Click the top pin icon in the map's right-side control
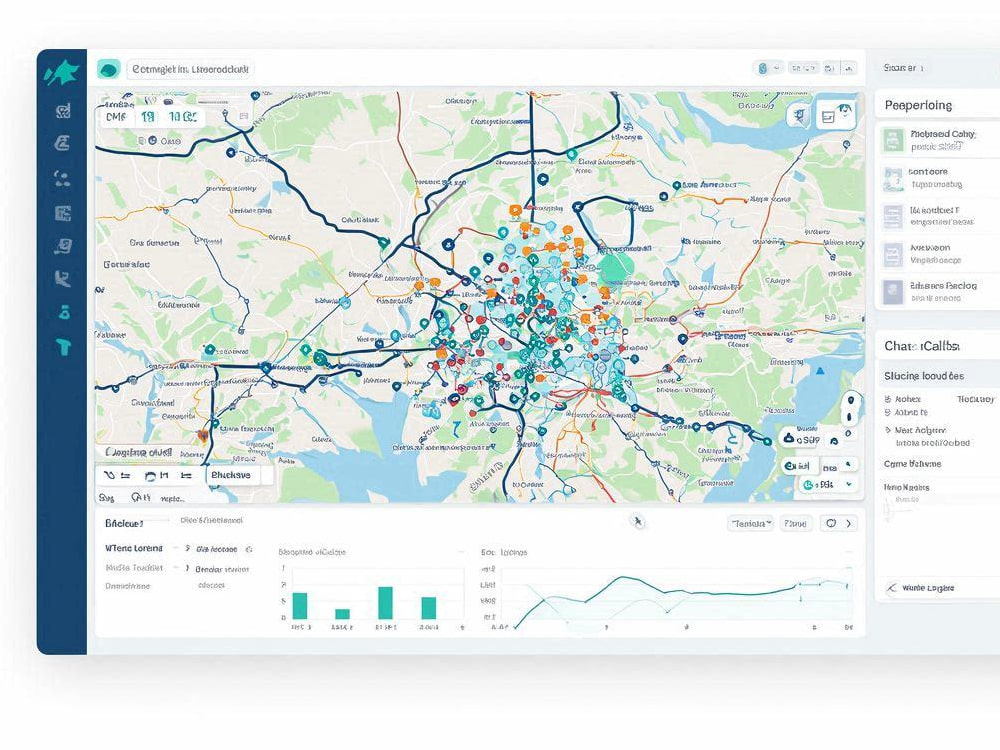The height and width of the screenshot is (750, 1000). point(851,401)
